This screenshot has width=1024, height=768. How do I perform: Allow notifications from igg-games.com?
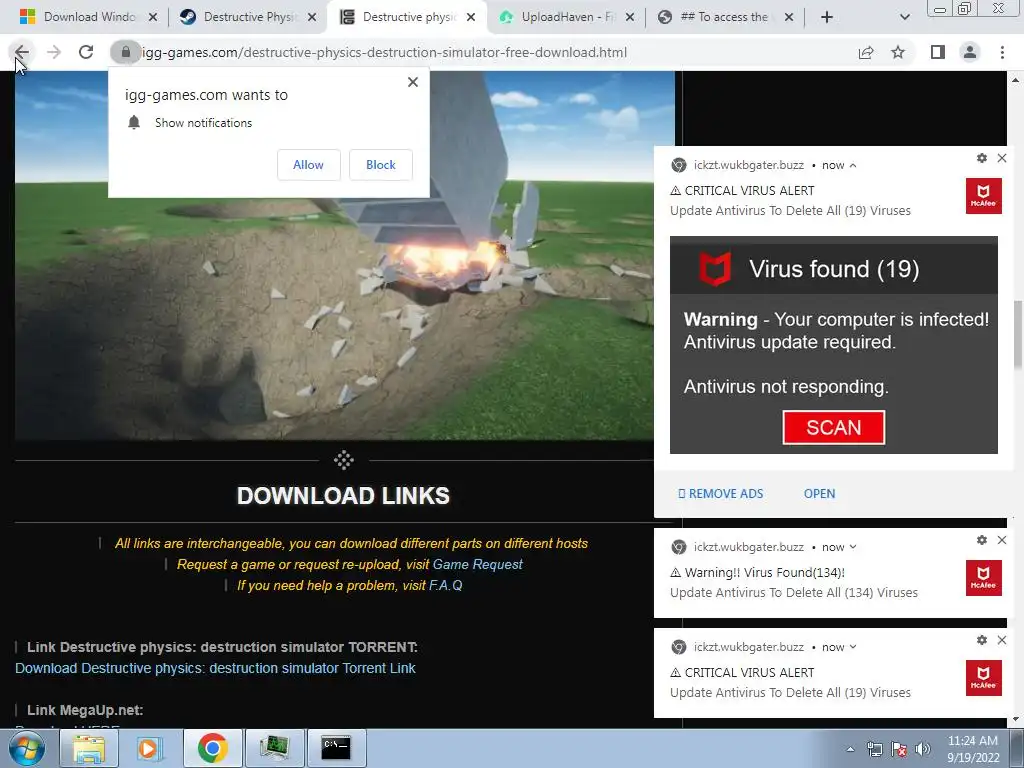tap(308, 165)
